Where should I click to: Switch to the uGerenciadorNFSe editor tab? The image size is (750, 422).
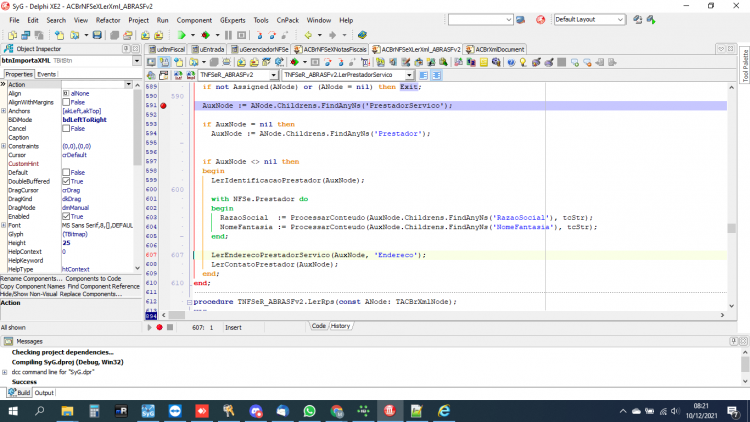click(x=259, y=49)
